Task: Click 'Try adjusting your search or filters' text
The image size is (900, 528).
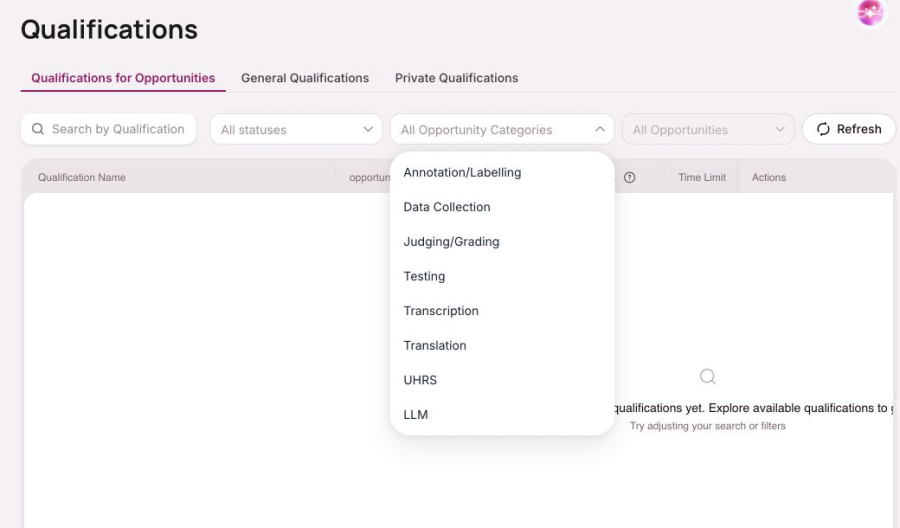Action: point(707,426)
